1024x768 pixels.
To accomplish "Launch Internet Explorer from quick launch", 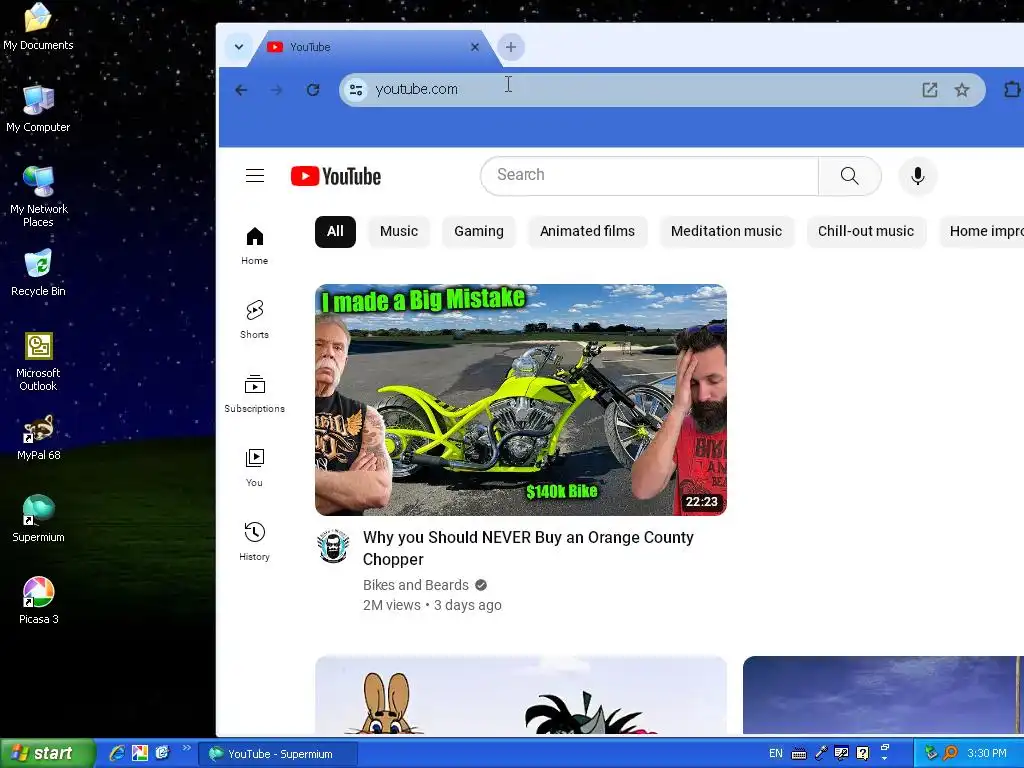I will [x=117, y=754].
